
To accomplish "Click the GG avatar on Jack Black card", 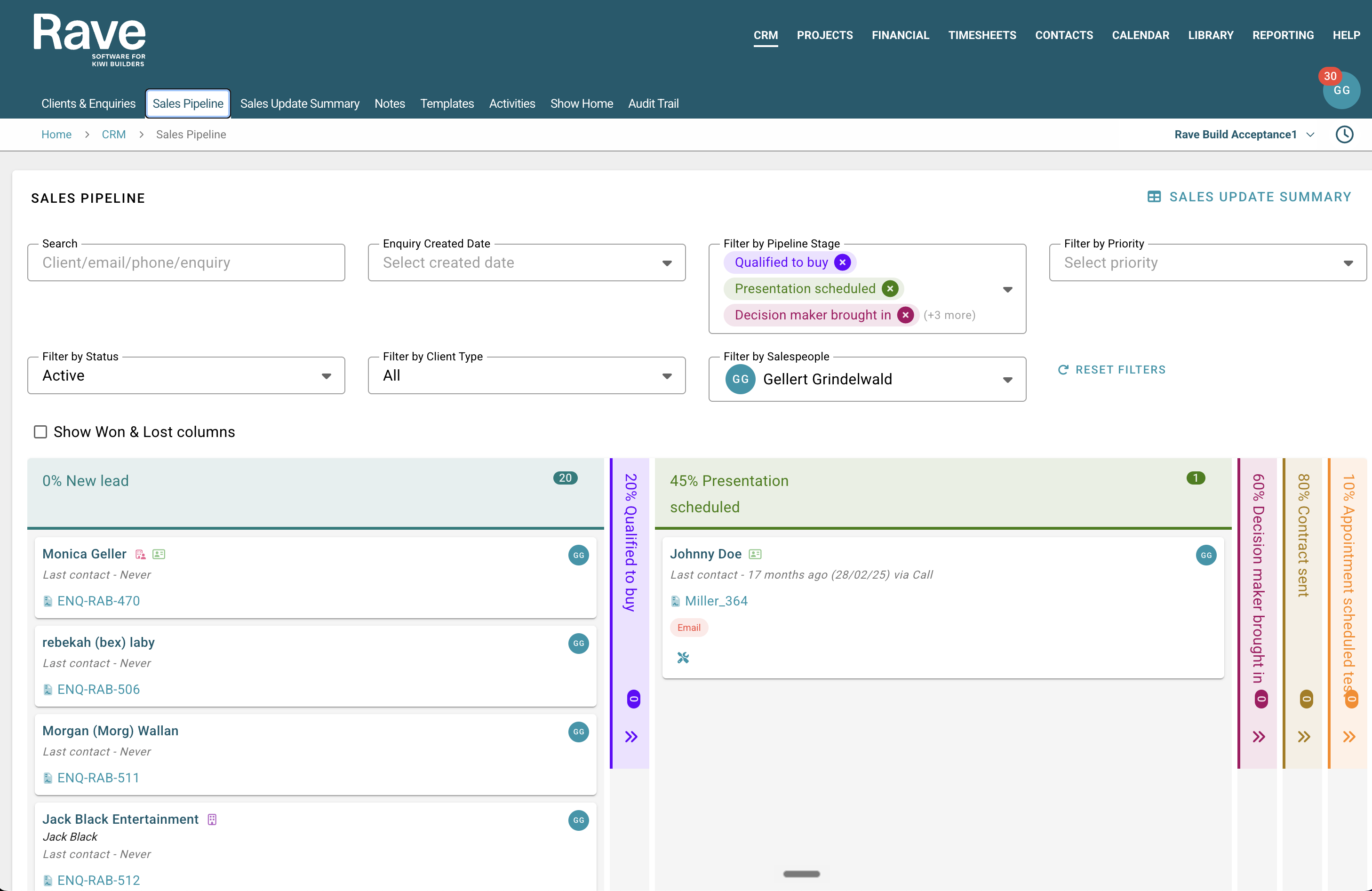I will click(x=578, y=820).
